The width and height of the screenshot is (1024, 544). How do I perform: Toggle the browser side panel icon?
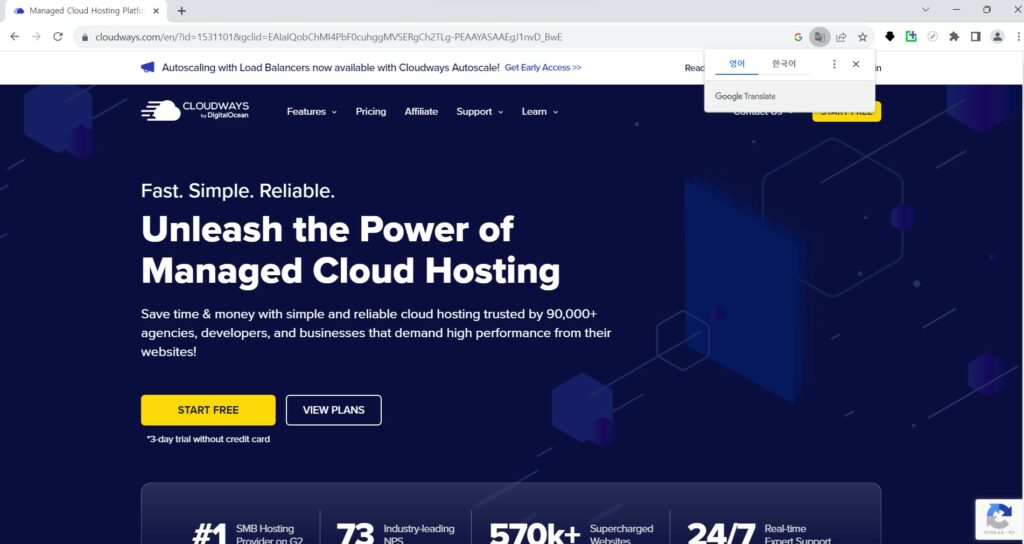pos(976,37)
